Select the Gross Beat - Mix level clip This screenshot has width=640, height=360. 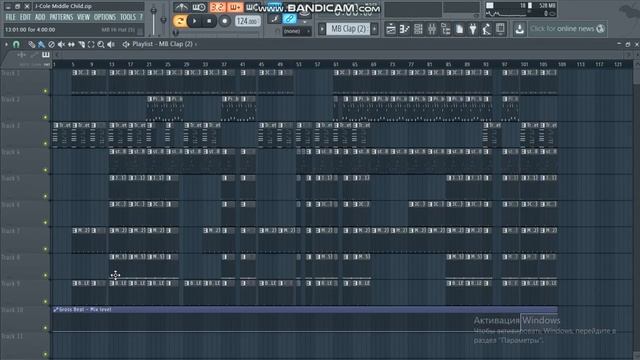coord(304,309)
